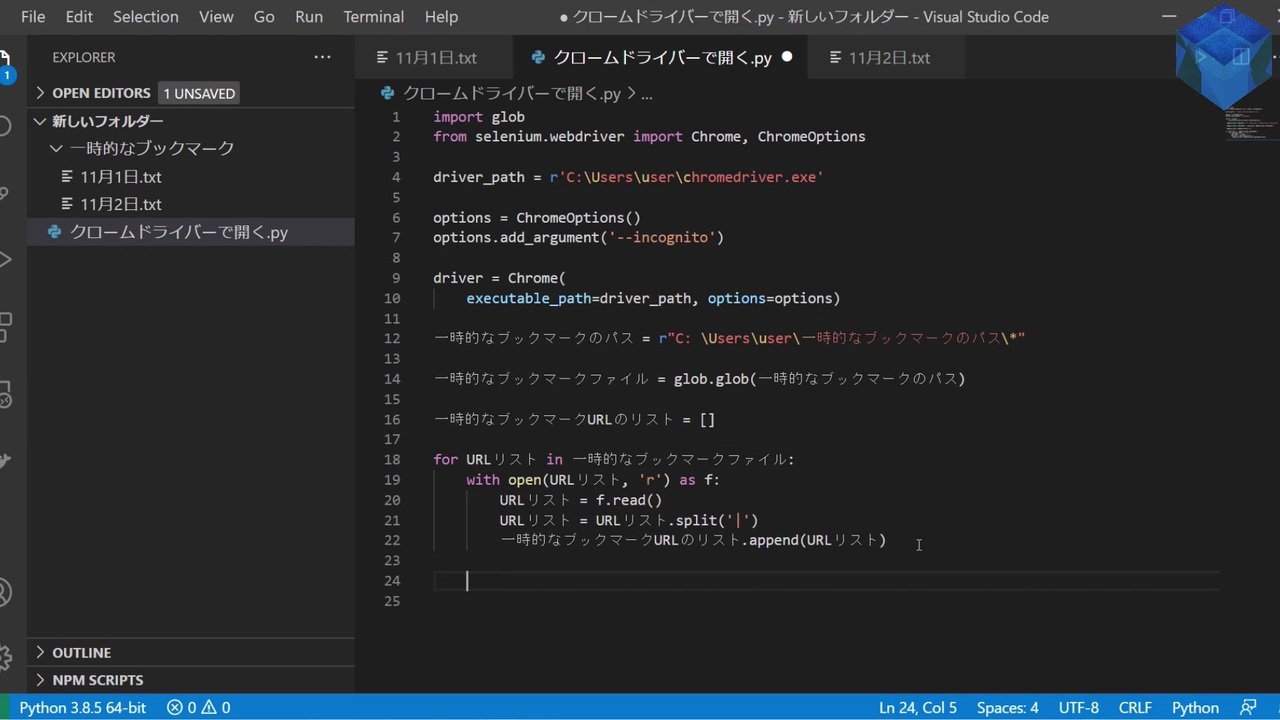This screenshot has height=720, width=1280.
Task: Click the errors and warnings indicator
Action: [196, 707]
